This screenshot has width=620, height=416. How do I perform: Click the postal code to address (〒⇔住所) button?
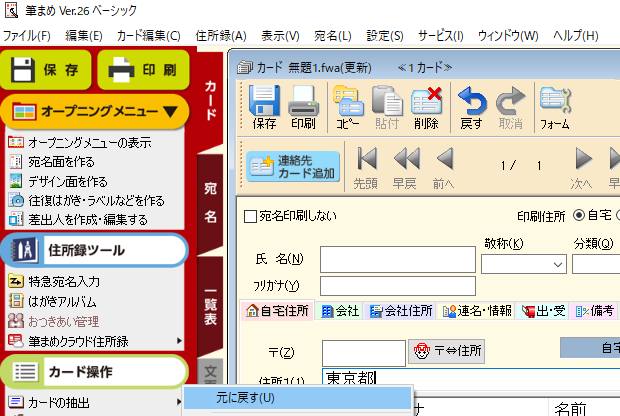tap(447, 351)
